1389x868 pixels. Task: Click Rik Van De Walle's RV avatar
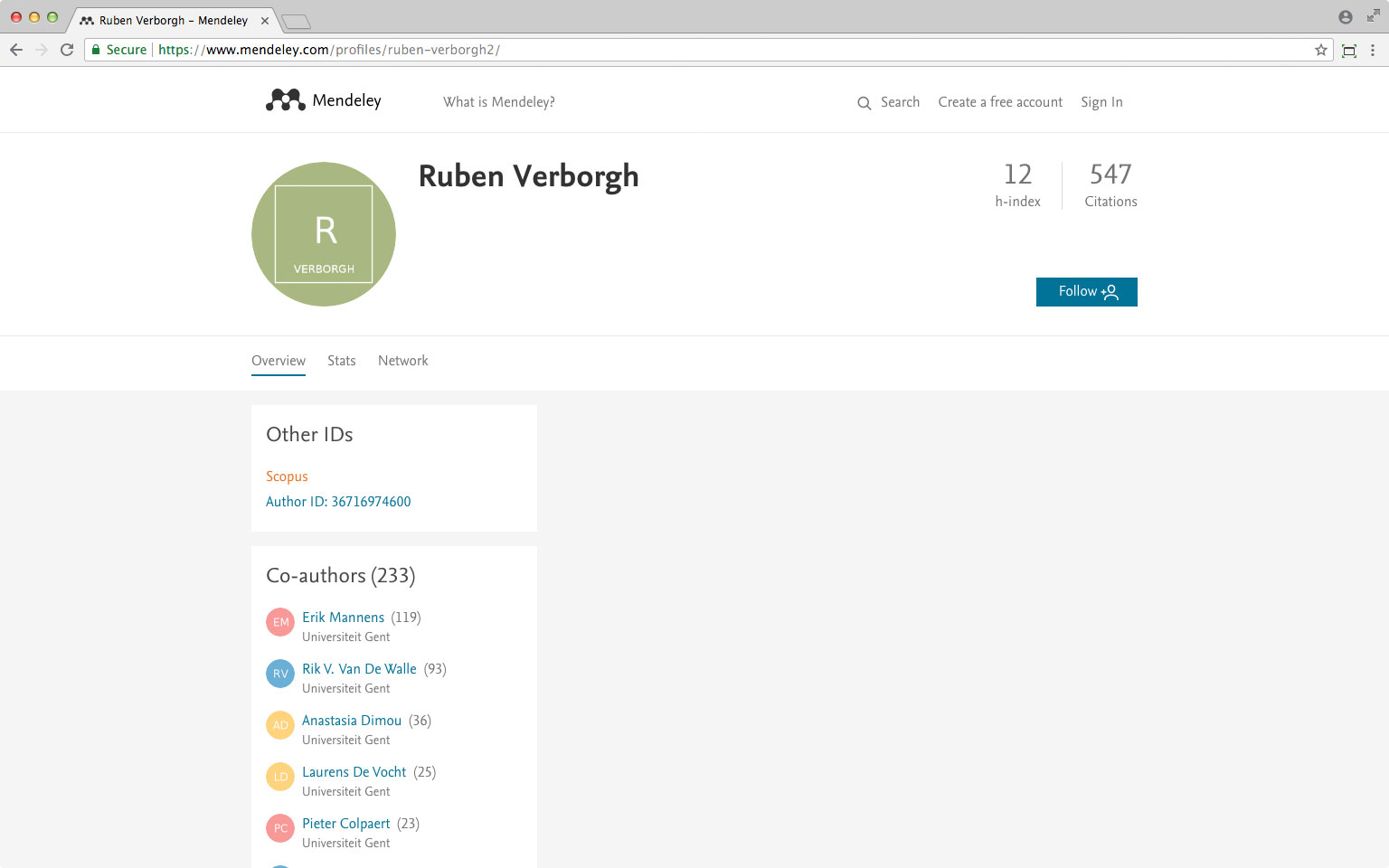coord(280,674)
